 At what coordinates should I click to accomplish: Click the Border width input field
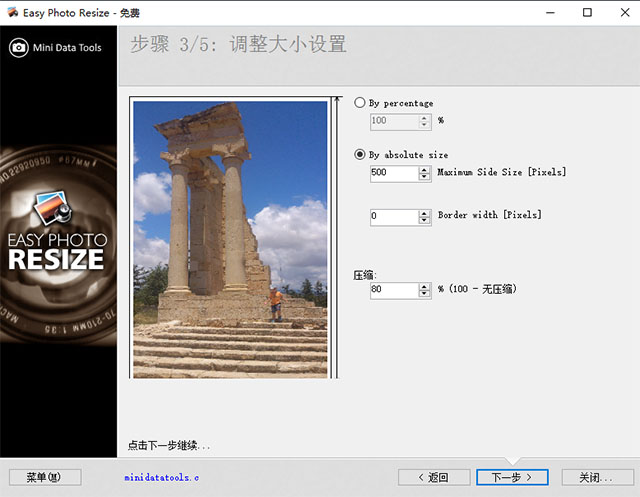click(393, 216)
